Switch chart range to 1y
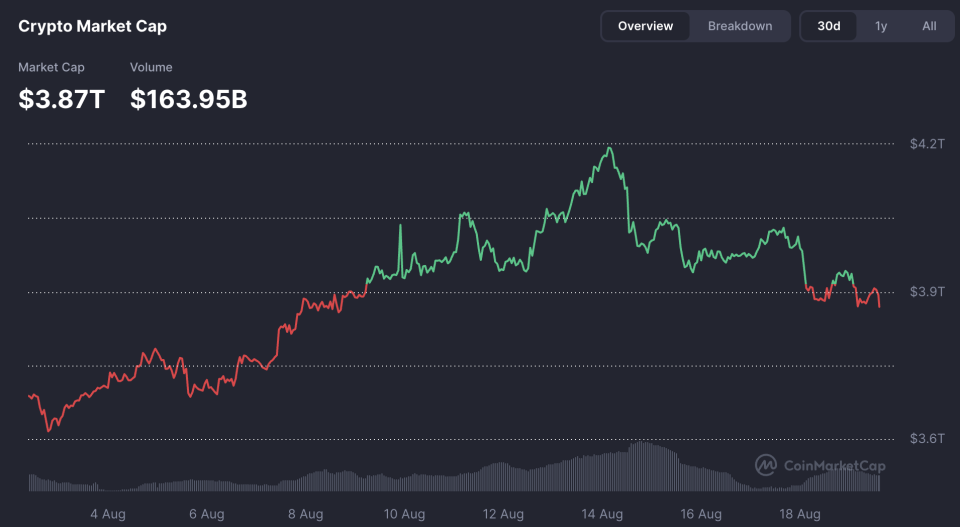The image size is (960, 527). click(x=881, y=26)
